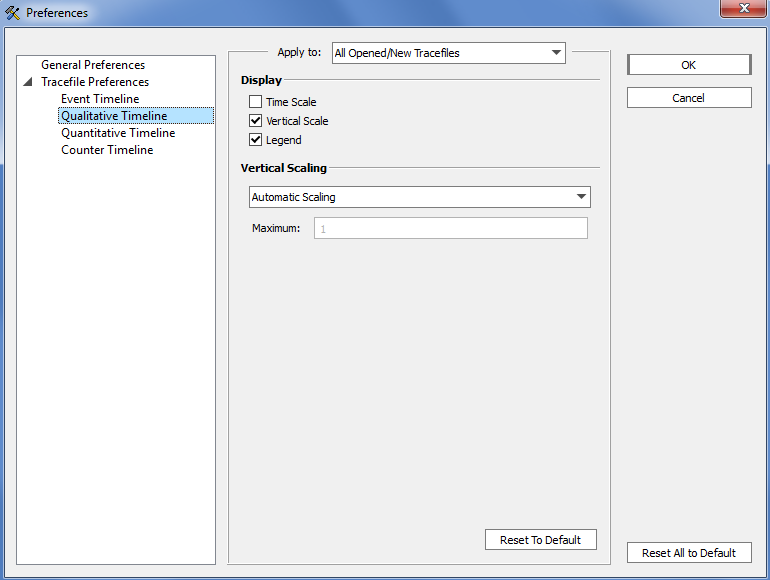
Task: Click Reset All to Default button
Action: [689, 553]
